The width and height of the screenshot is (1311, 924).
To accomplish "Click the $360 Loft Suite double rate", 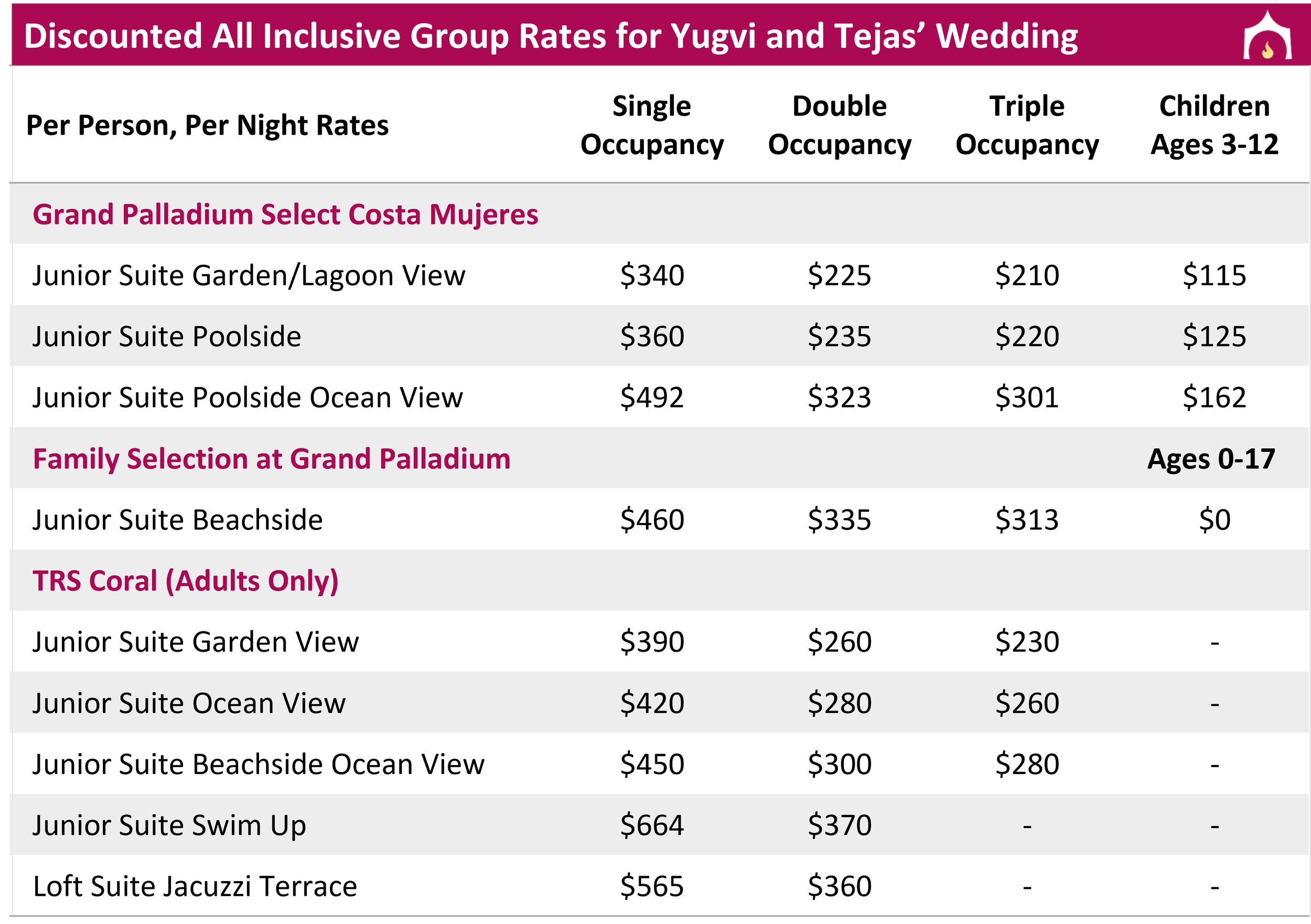I will tap(839, 886).
